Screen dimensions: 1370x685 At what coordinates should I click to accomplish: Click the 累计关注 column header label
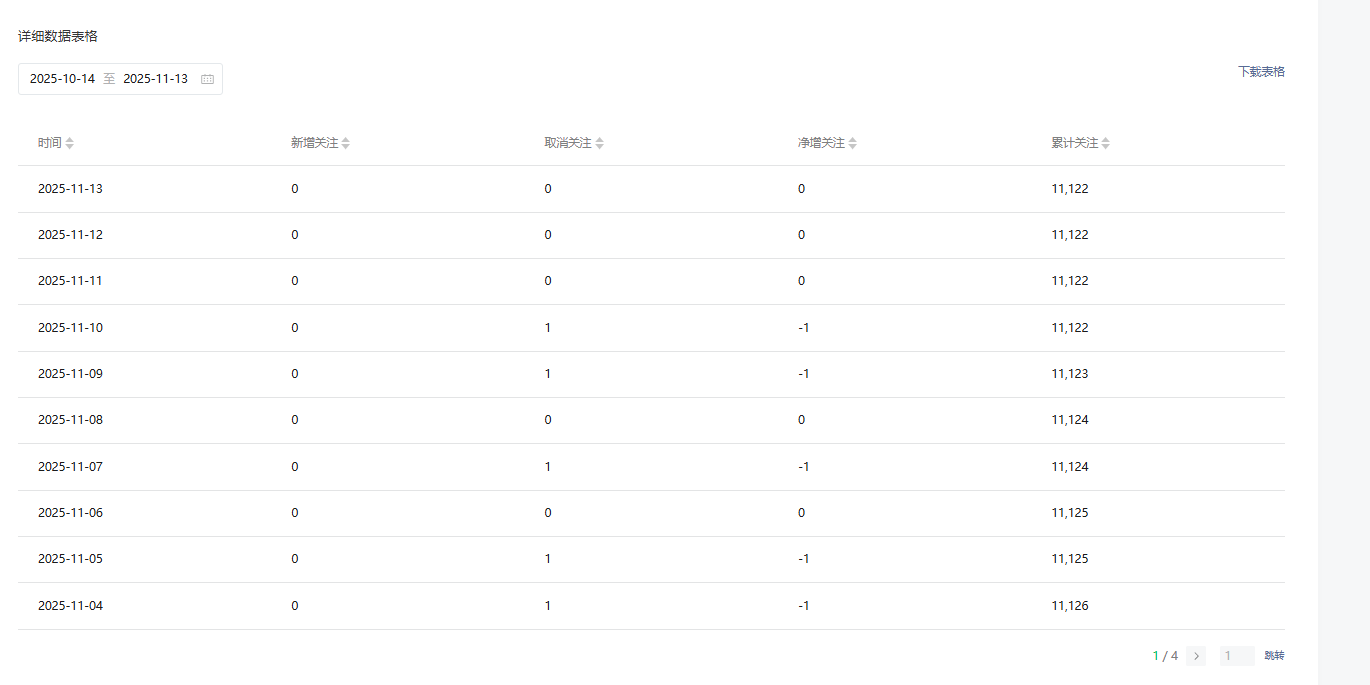[x=1074, y=143]
